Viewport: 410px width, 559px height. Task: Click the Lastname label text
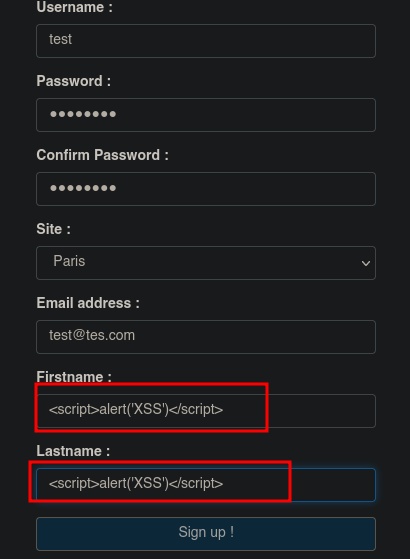[x=73, y=451]
